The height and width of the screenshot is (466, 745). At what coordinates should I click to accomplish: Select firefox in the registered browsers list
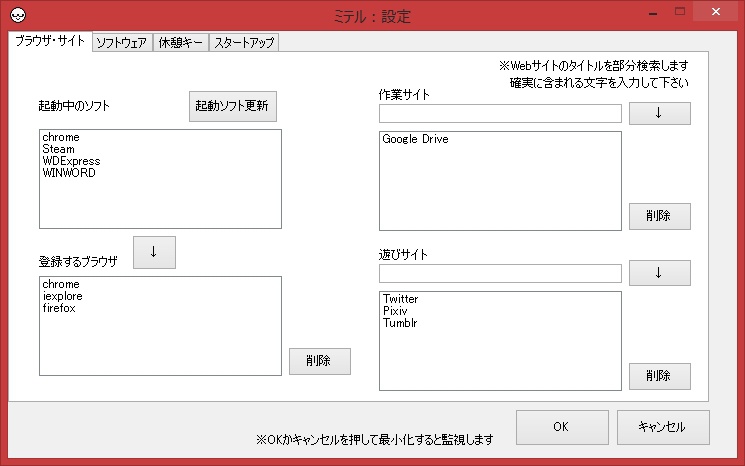(59, 308)
